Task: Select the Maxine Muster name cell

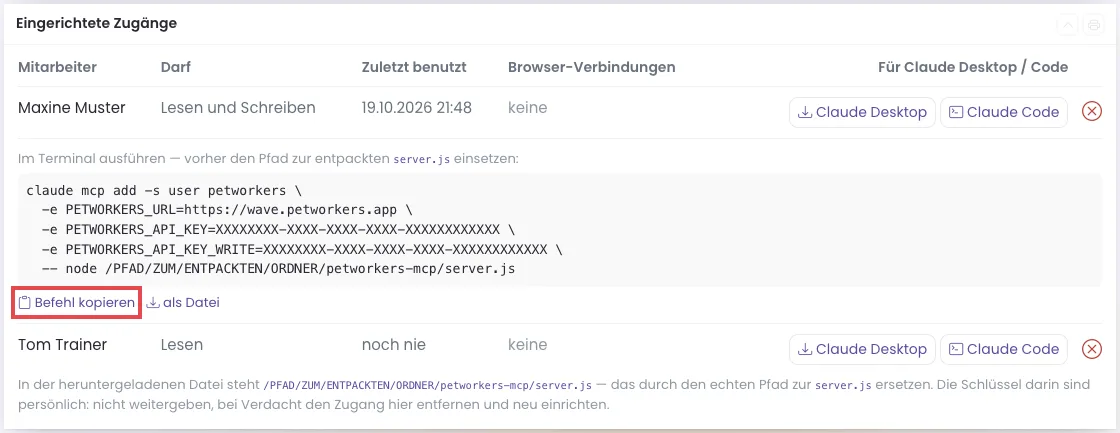Action: [x=71, y=108]
